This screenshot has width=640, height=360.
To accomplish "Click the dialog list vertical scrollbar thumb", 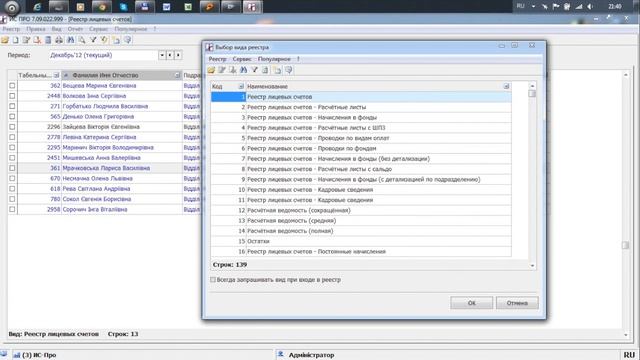I will (x=532, y=93).
